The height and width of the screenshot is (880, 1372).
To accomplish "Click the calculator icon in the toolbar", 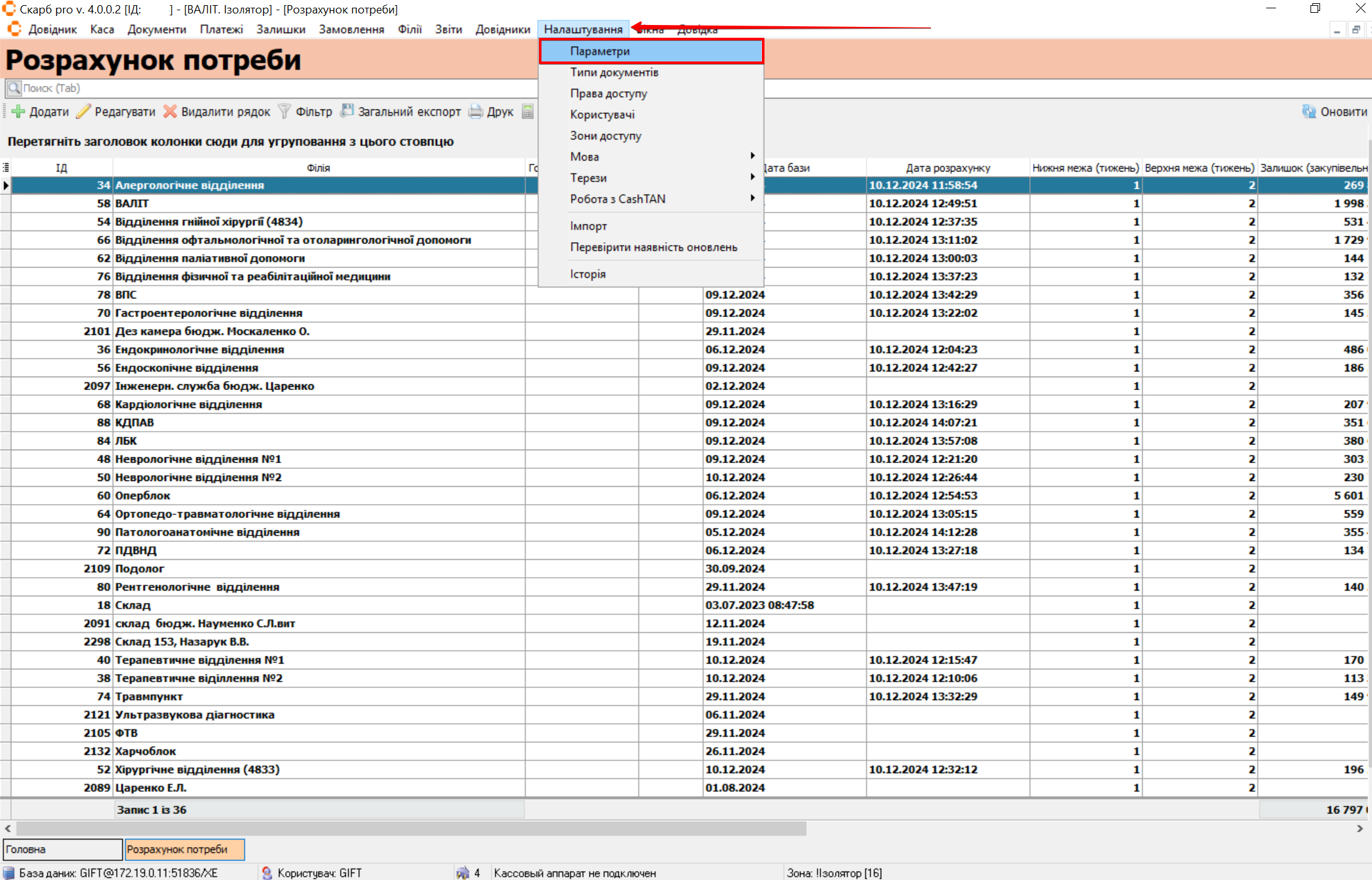I will [x=527, y=111].
